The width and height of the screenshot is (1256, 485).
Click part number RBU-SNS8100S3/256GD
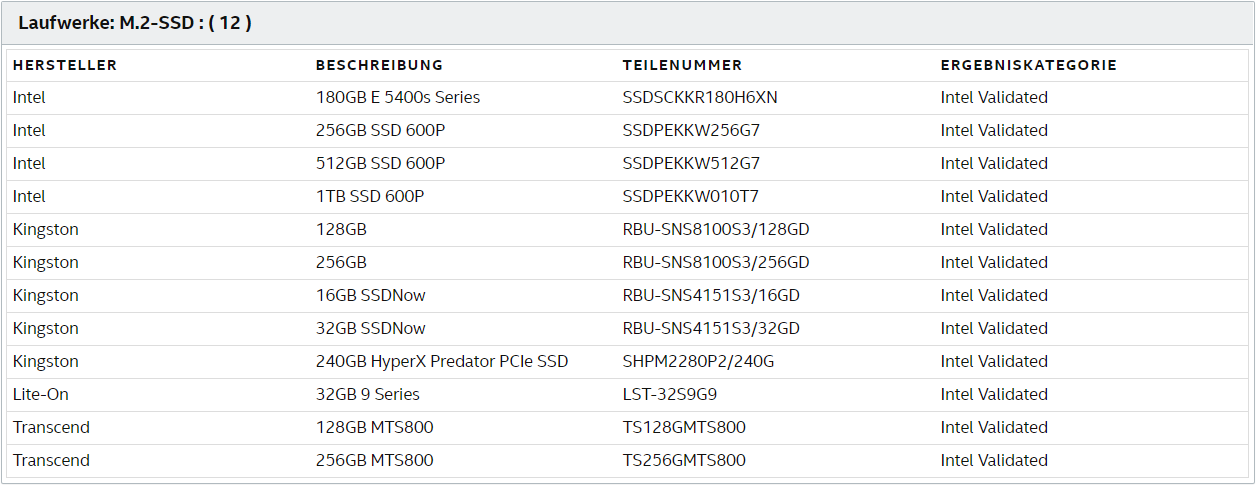click(716, 263)
